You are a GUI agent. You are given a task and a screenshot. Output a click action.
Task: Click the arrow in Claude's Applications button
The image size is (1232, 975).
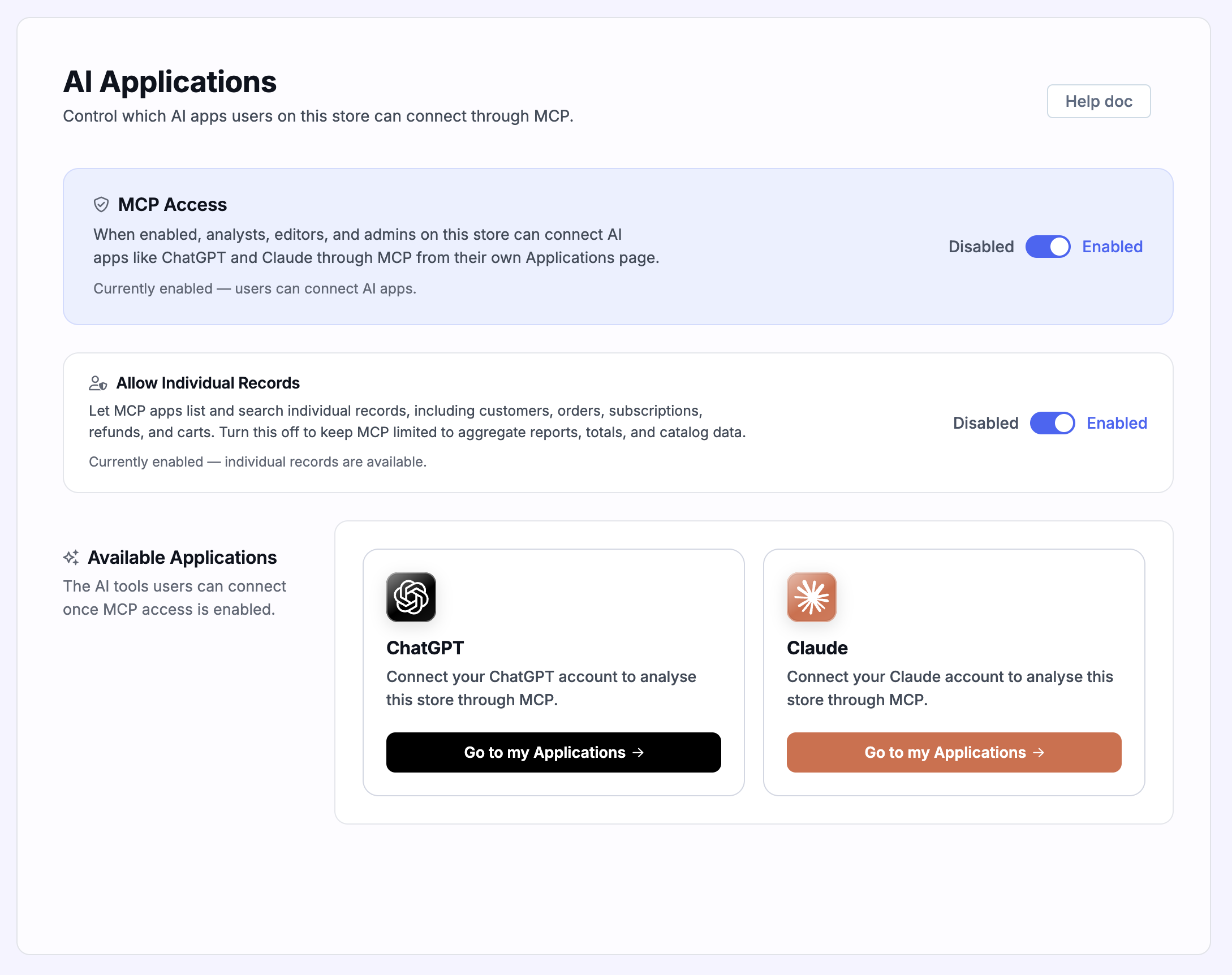click(1039, 752)
